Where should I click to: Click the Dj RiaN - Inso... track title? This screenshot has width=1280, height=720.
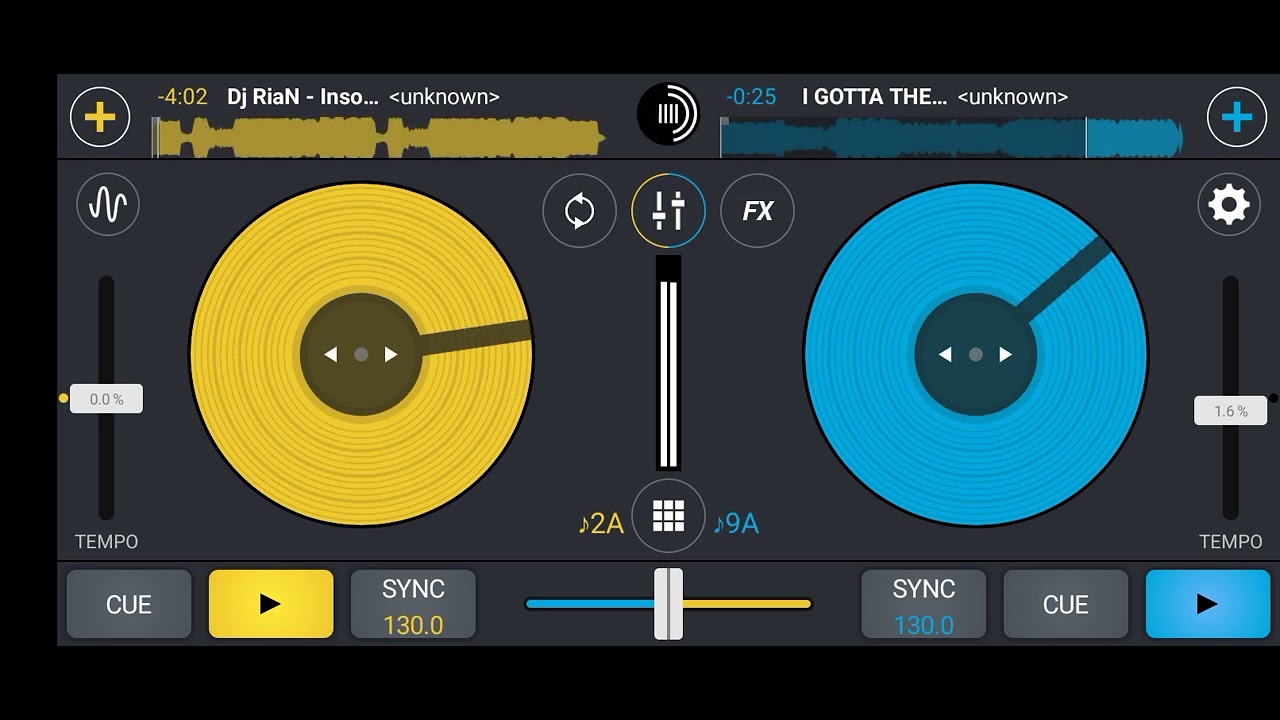coord(303,97)
